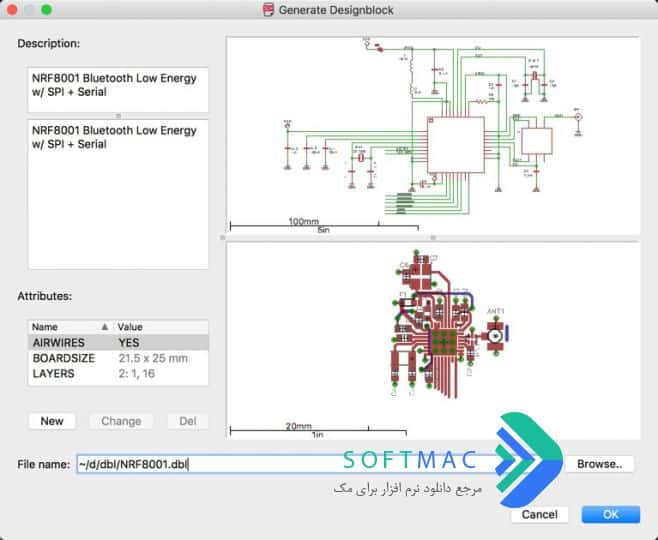The width and height of the screenshot is (658, 540).
Task: Click the Del attribute button
Action: pos(188,421)
